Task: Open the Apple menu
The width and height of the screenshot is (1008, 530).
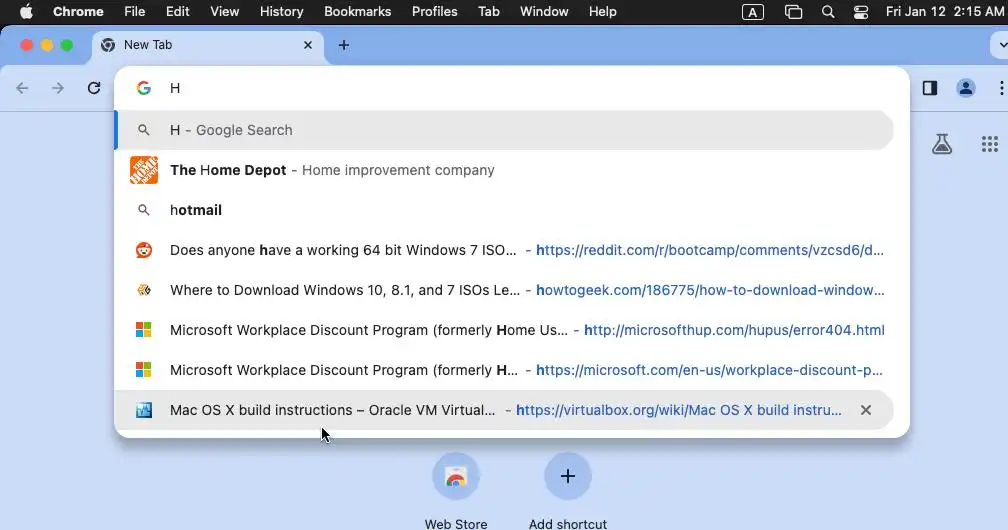Action: pos(26,12)
